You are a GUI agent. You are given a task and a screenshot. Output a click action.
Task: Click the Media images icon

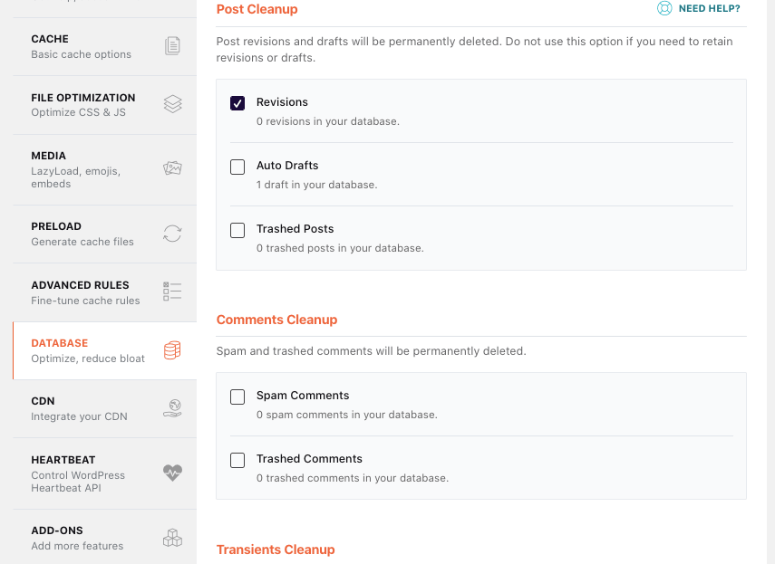point(172,168)
